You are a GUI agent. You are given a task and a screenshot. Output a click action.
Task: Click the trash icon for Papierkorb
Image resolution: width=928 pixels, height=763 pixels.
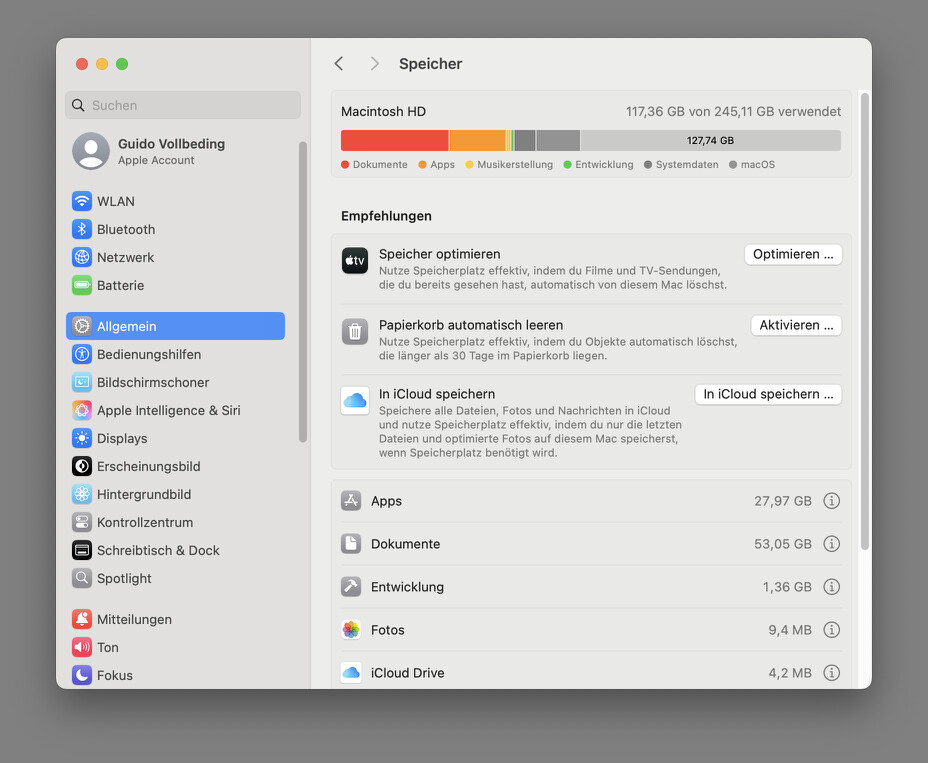(355, 331)
